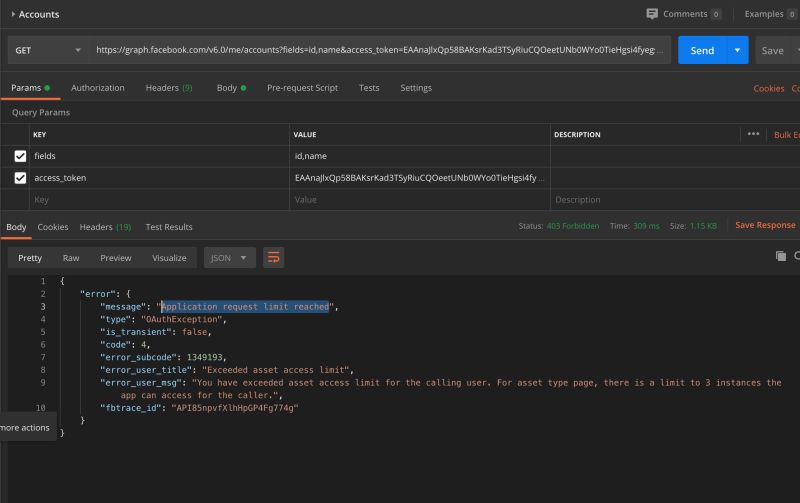Screen dimensions: 800x503
Task: Open the GET method dropdown
Action: [48, 50]
